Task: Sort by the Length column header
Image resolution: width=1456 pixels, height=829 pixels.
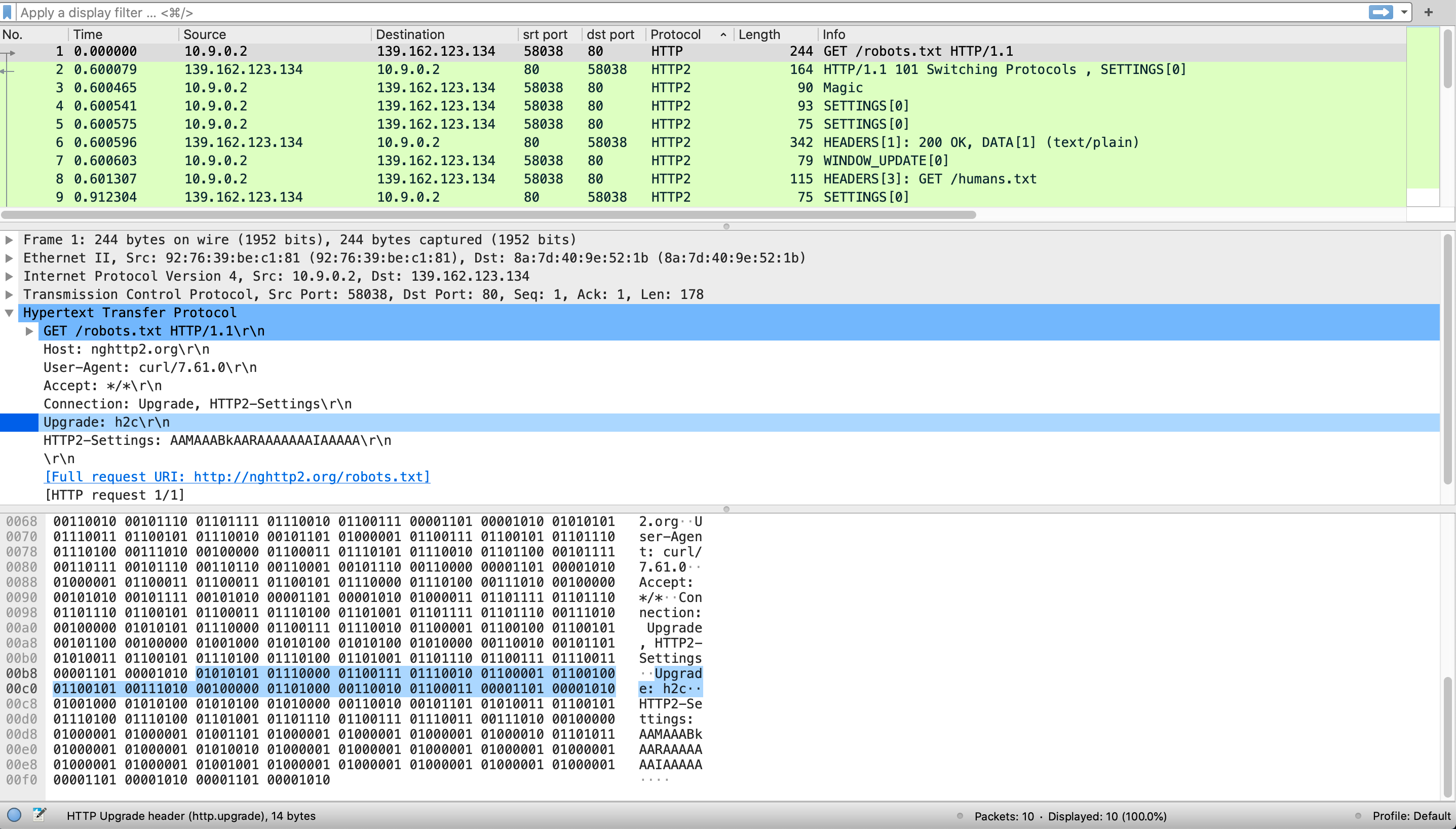Action: [x=759, y=35]
